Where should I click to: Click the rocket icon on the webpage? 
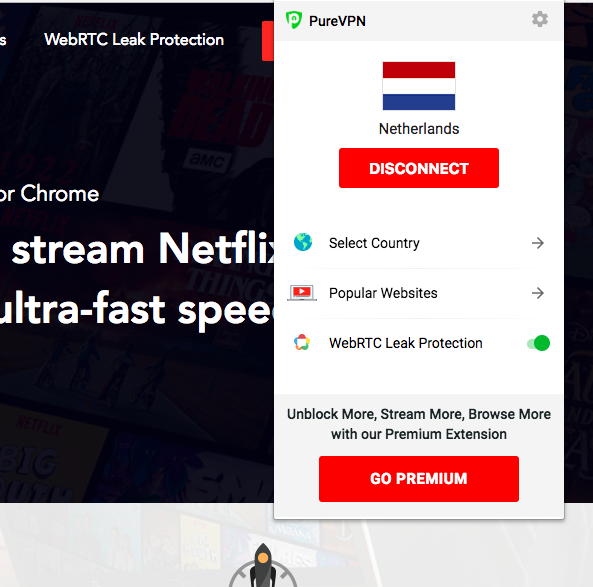click(x=263, y=565)
